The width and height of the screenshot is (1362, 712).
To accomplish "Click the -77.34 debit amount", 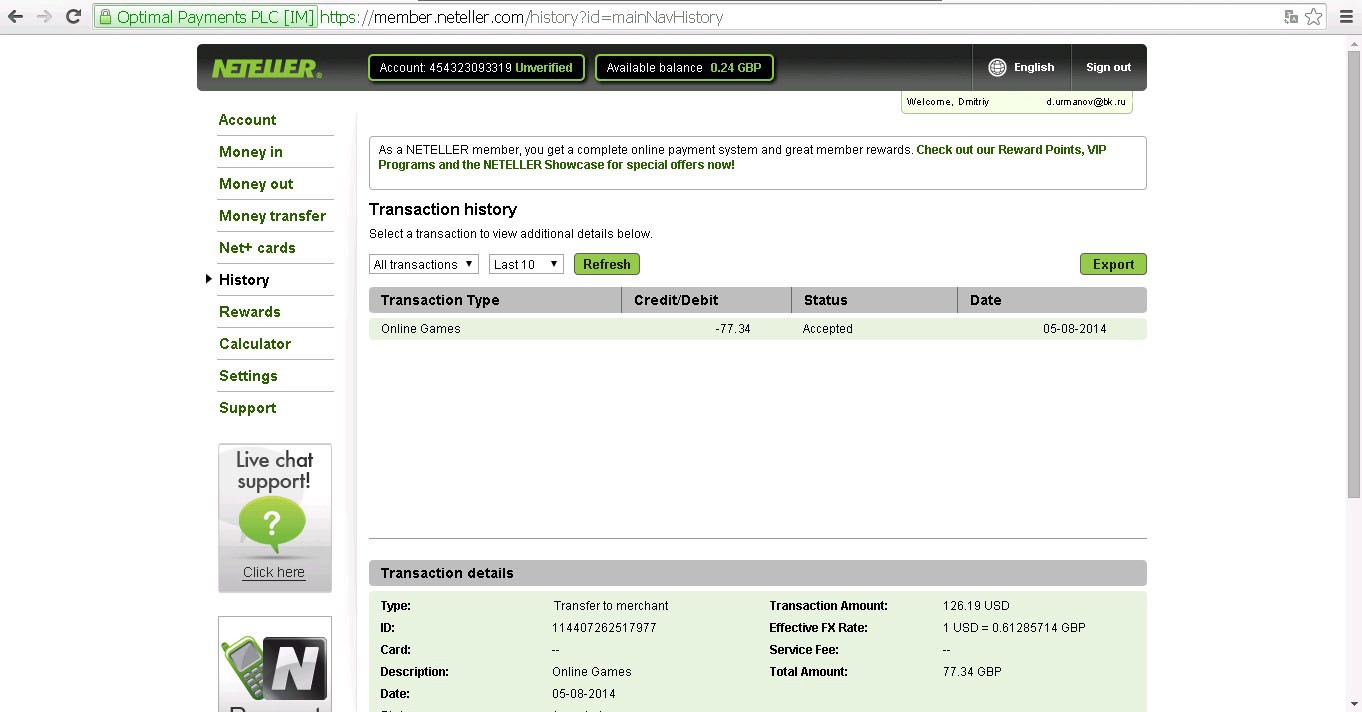I will pyautogui.click(x=733, y=329).
